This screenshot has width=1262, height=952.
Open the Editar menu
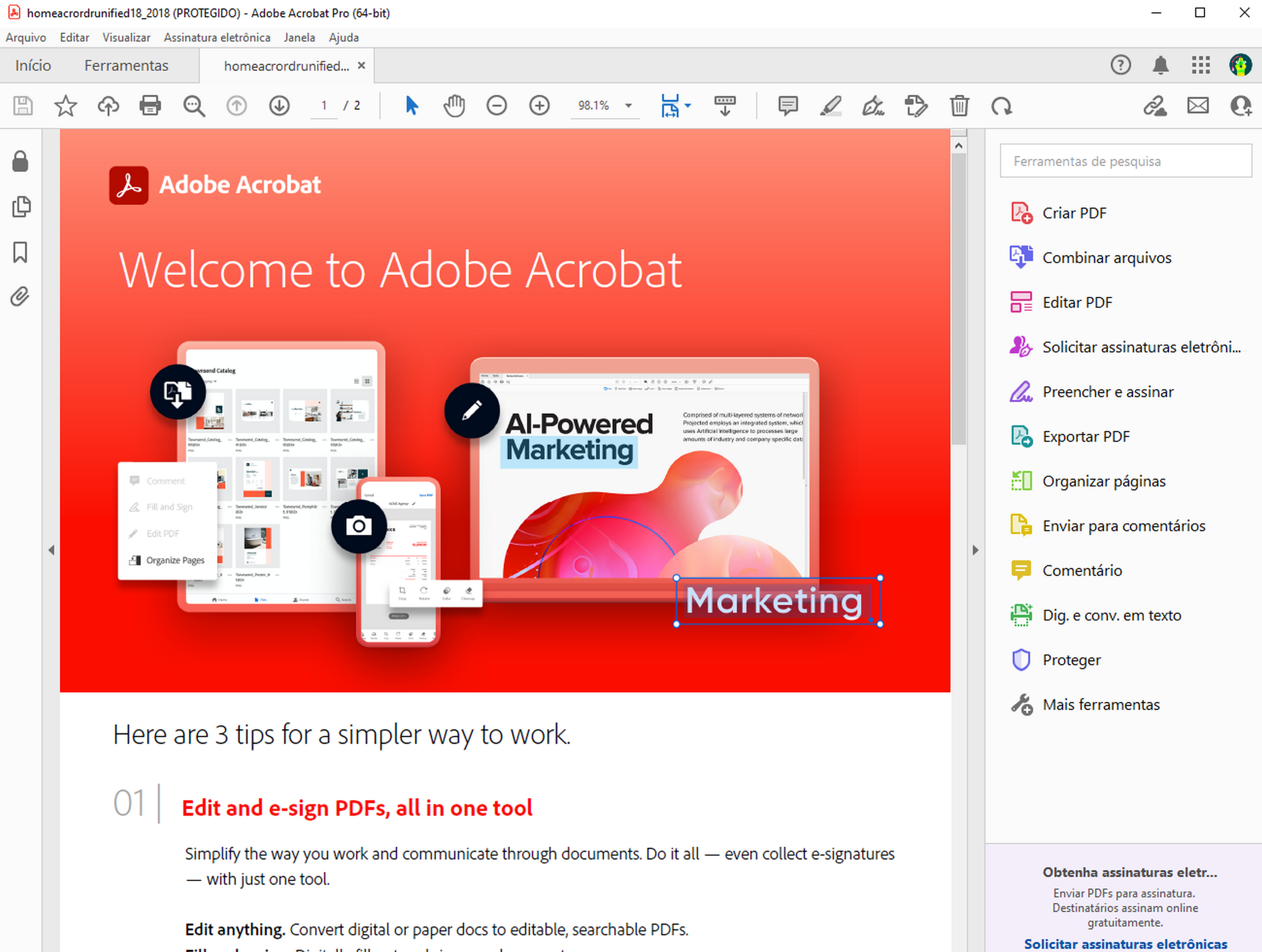point(74,37)
